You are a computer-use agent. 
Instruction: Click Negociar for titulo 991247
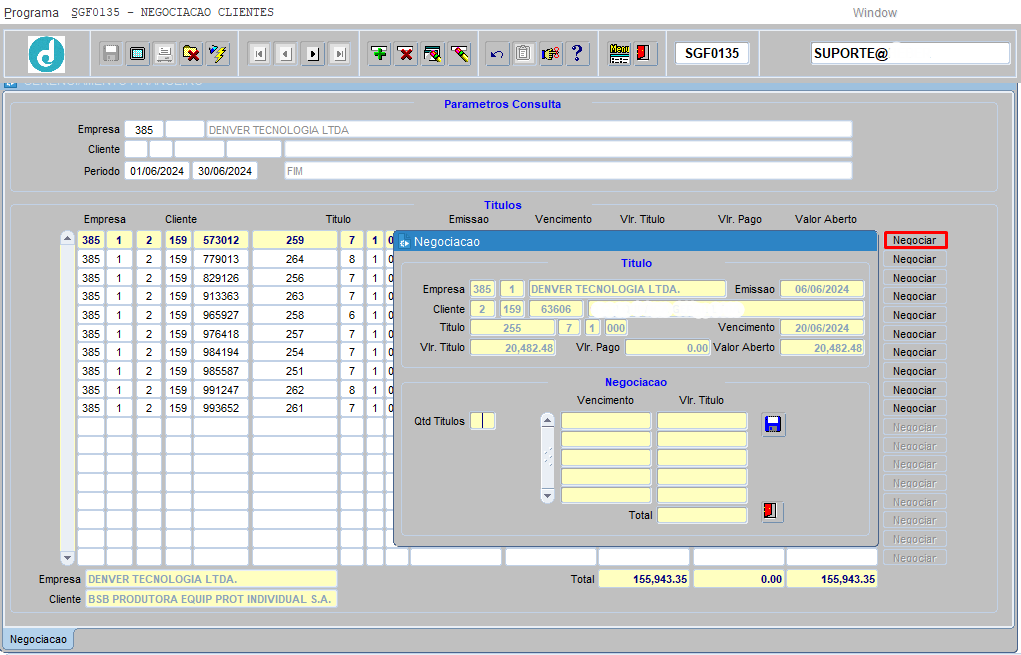coord(914,390)
